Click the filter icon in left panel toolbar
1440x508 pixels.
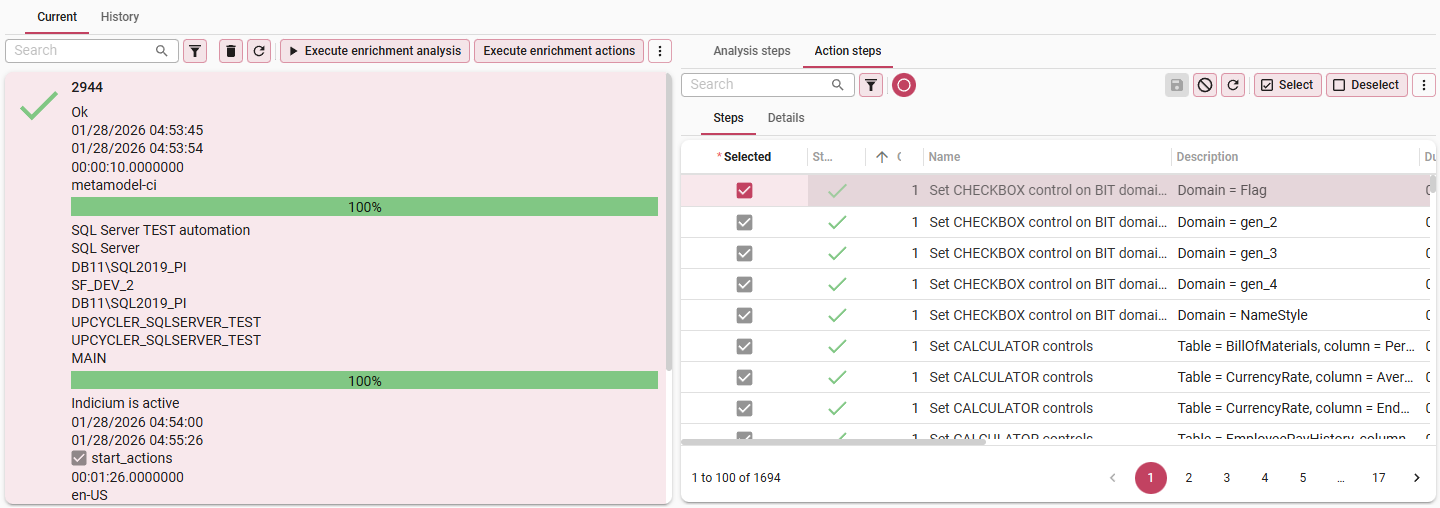pos(195,51)
